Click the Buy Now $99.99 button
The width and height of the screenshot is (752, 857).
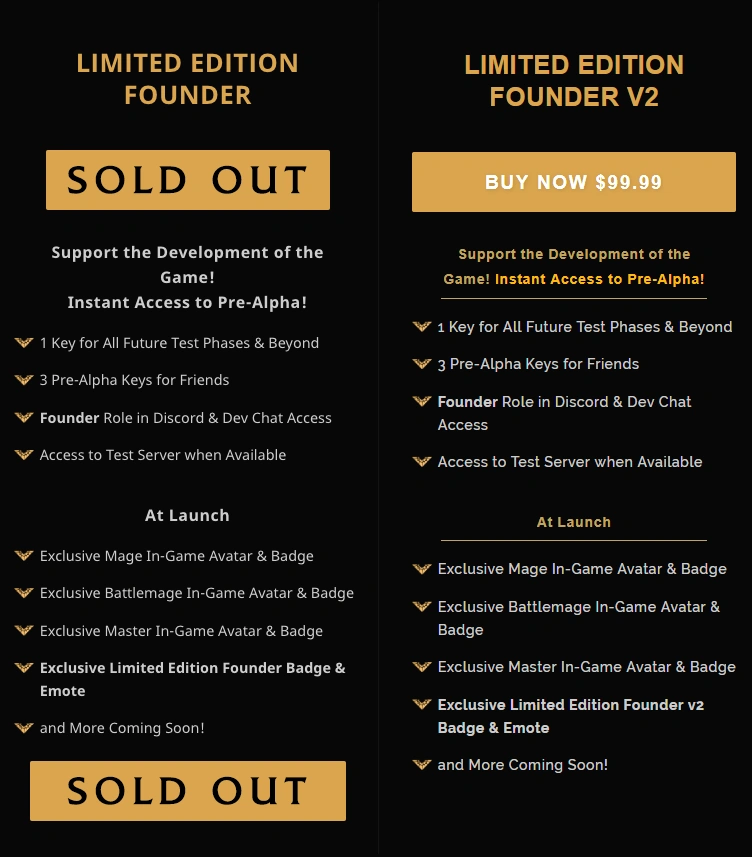pos(573,182)
